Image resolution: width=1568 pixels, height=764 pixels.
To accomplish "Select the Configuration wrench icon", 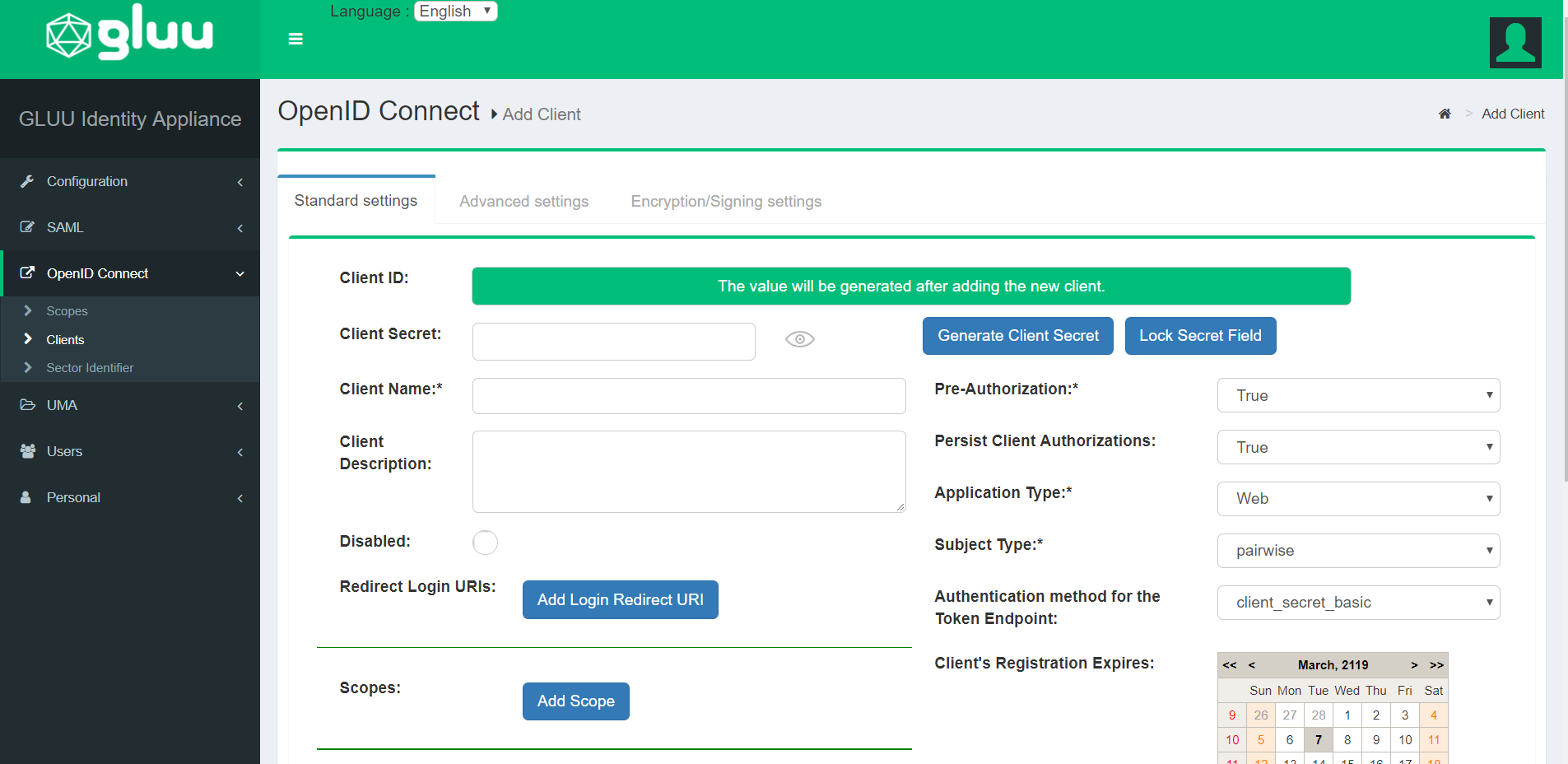I will click(27, 181).
